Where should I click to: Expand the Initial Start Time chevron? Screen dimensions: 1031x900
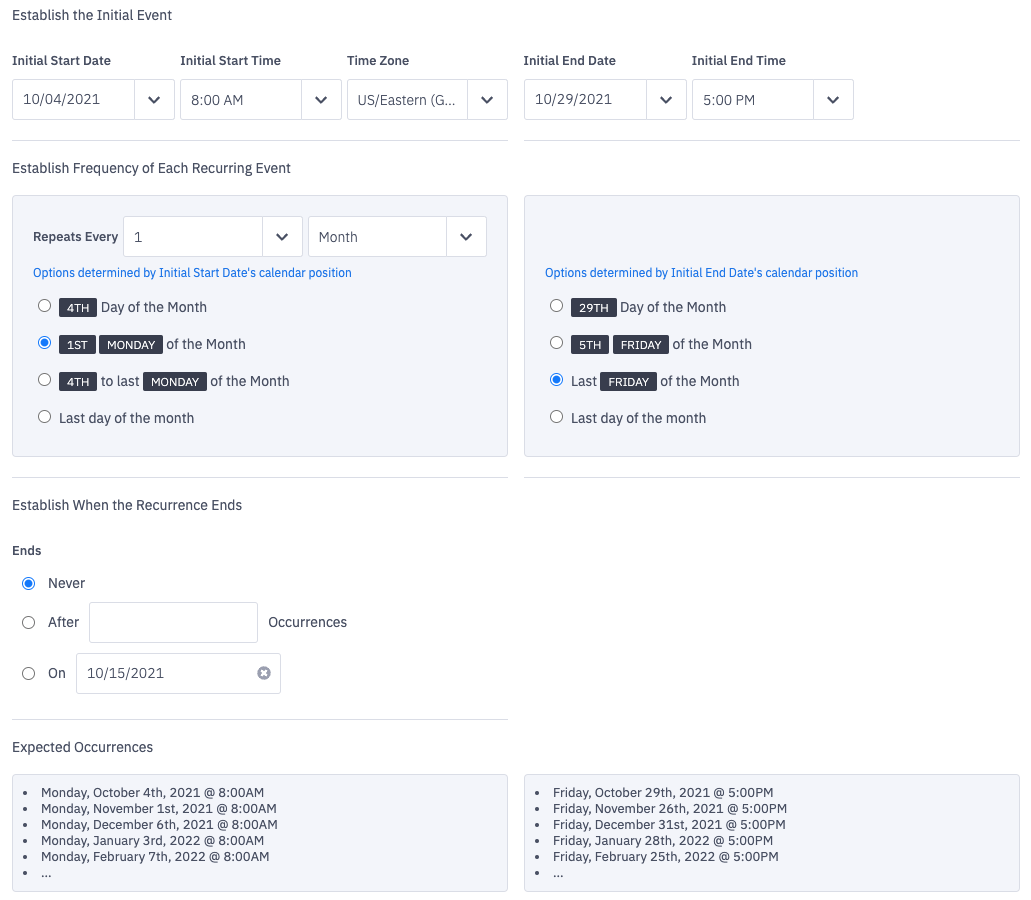tap(321, 100)
